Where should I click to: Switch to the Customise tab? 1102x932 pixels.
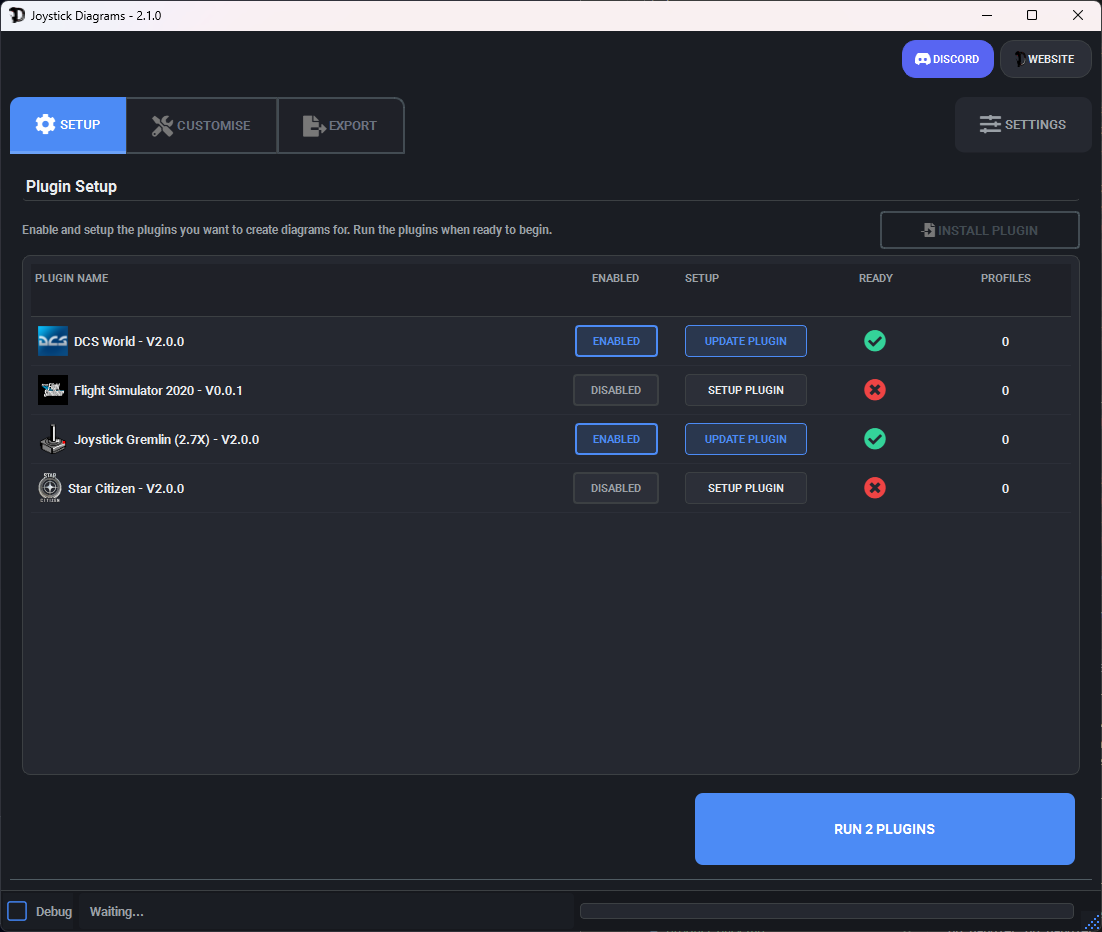coord(201,124)
